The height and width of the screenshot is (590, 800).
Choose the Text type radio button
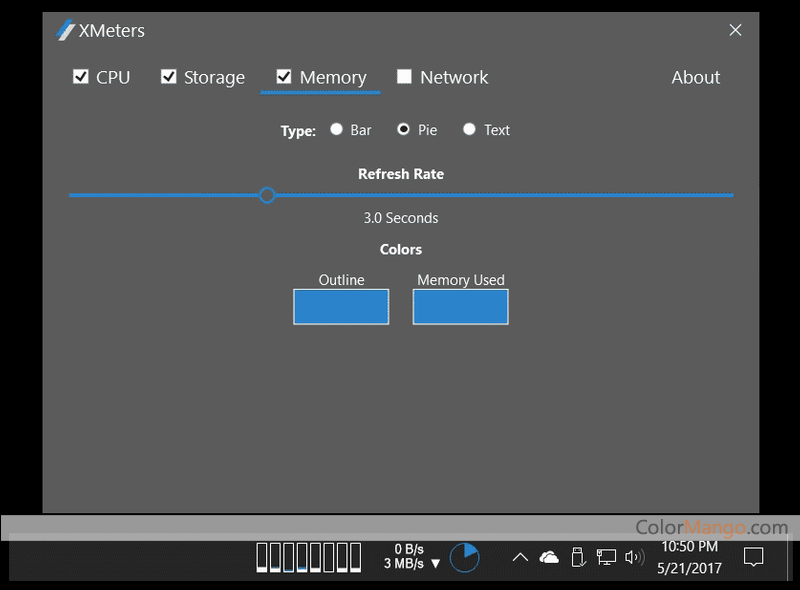pyautogui.click(x=469, y=129)
